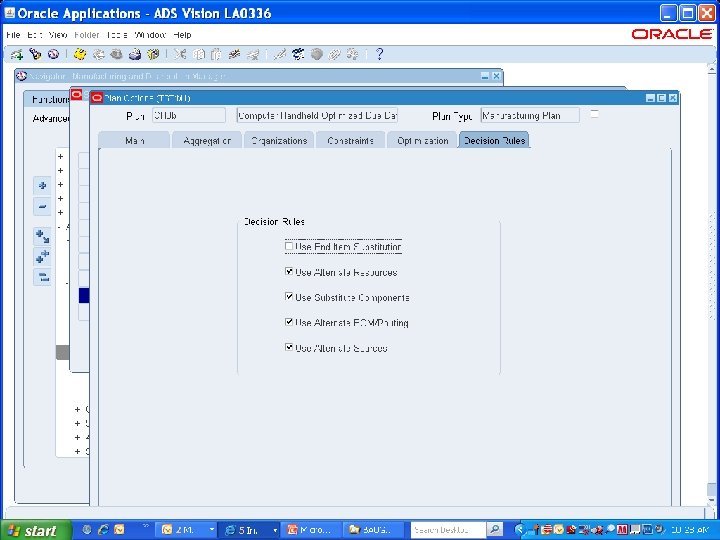This screenshot has height=540, width=720.
Task: Switch to the Main tab
Action: pyautogui.click(x=134, y=141)
